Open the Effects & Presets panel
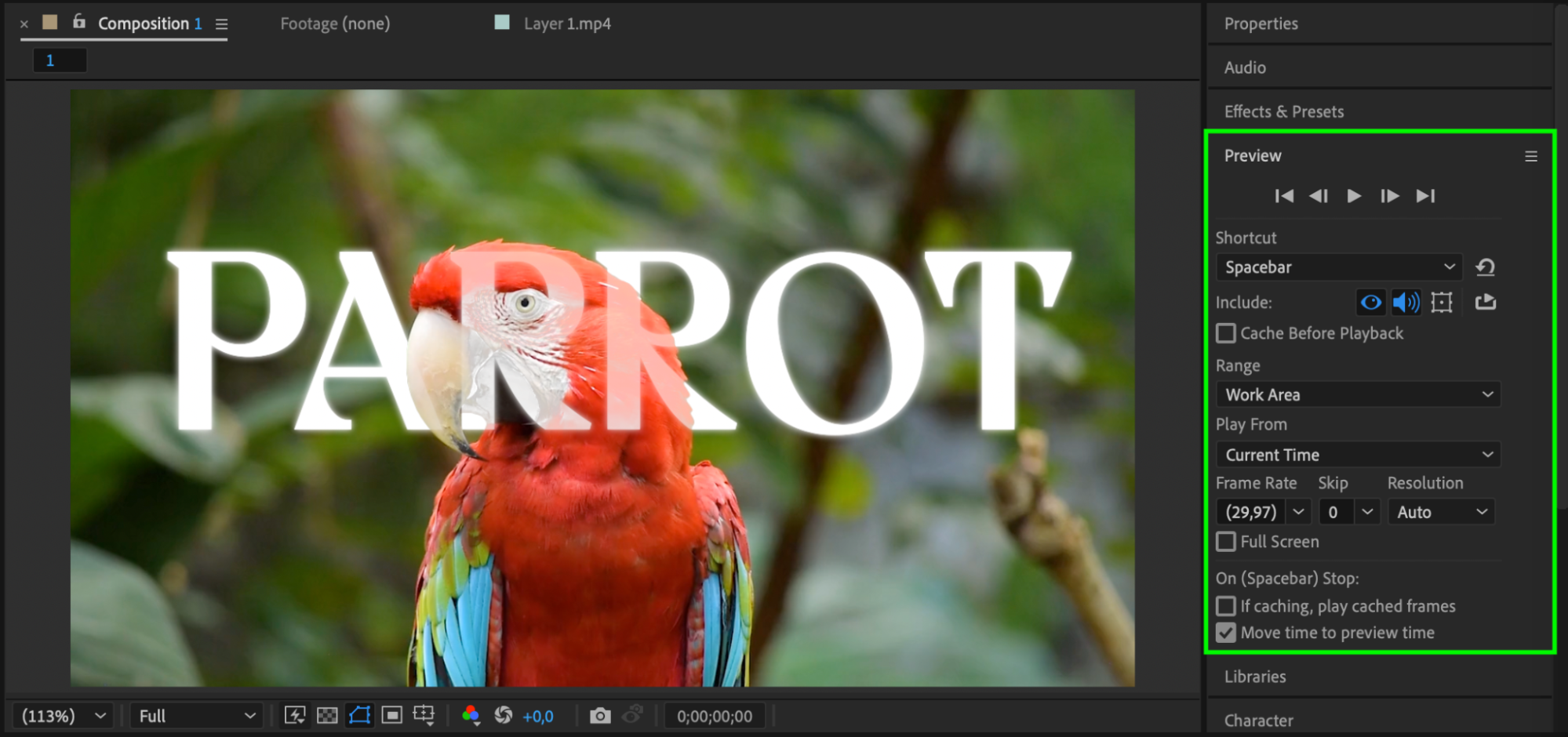The height and width of the screenshot is (737, 1568). pyautogui.click(x=1284, y=111)
